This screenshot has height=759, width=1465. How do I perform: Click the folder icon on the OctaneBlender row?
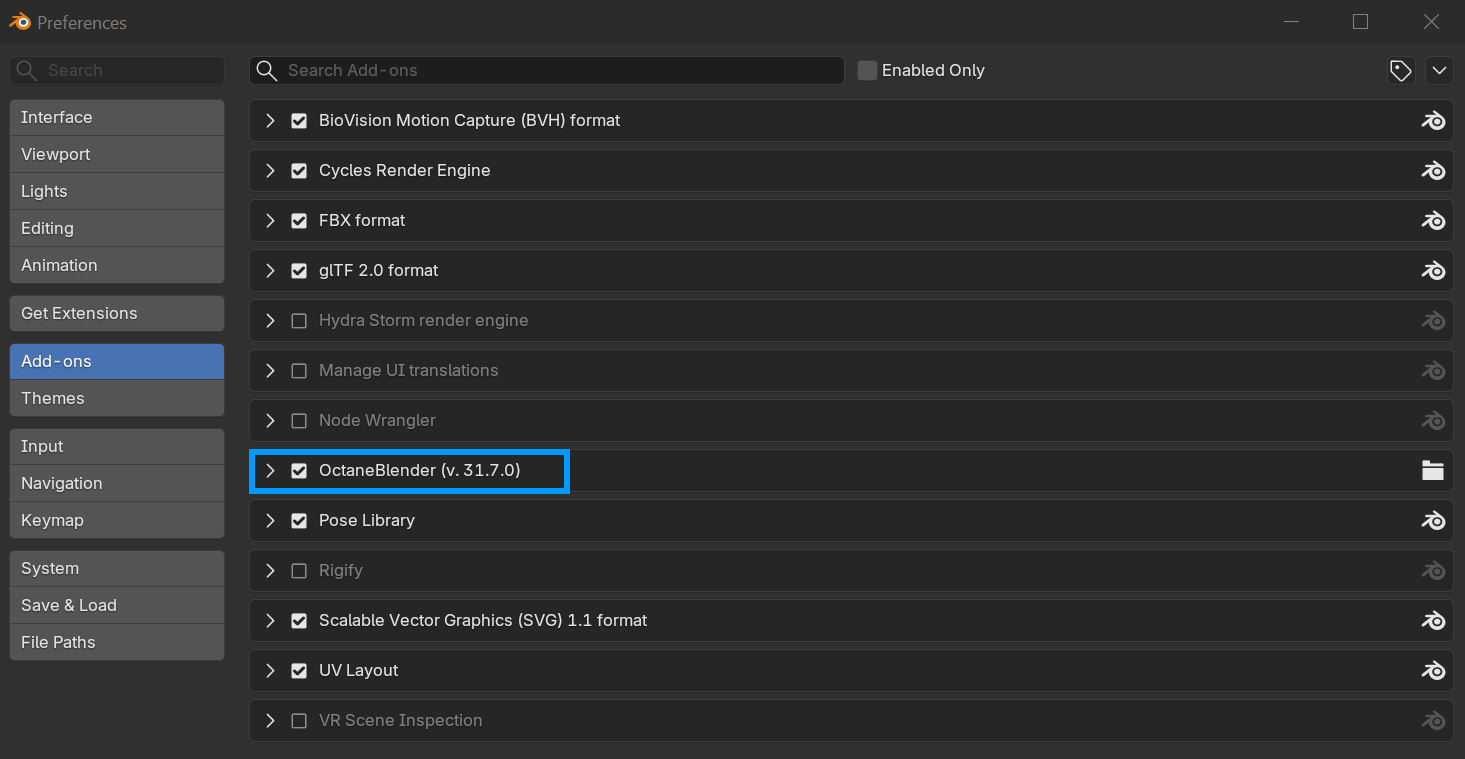pyautogui.click(x=1433, y=470)
